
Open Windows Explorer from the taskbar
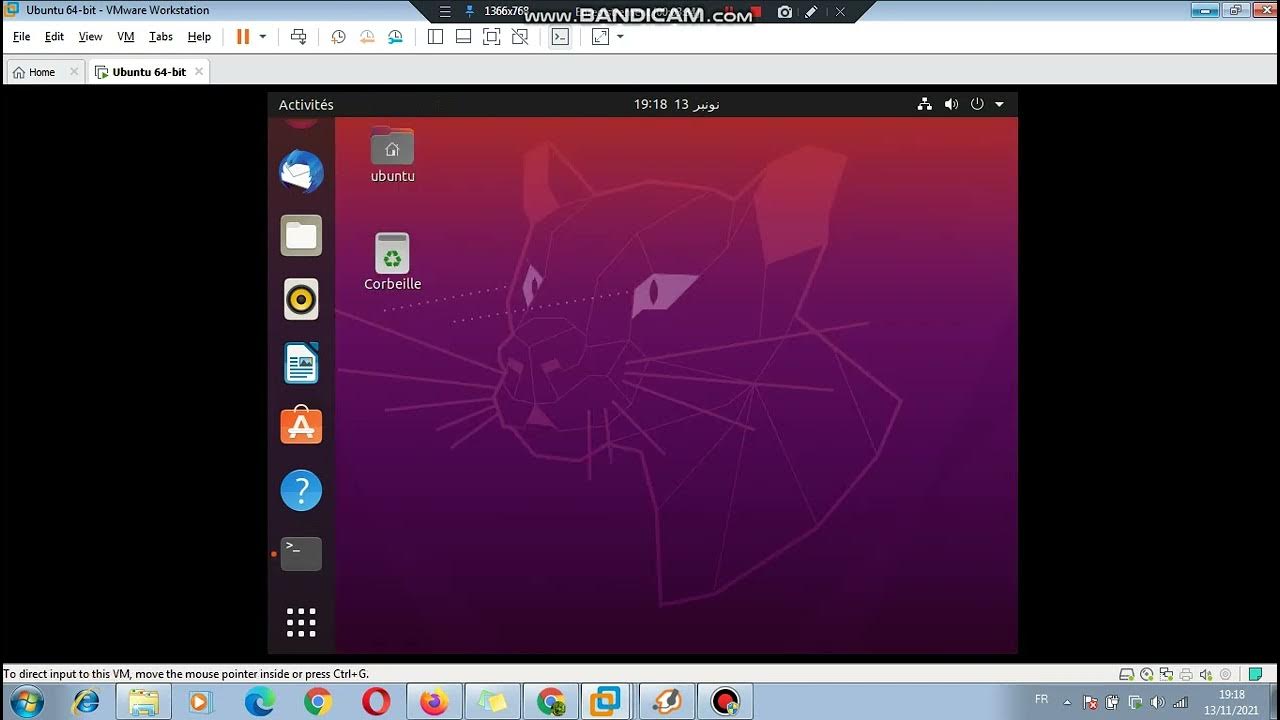[x=143, y=702]
